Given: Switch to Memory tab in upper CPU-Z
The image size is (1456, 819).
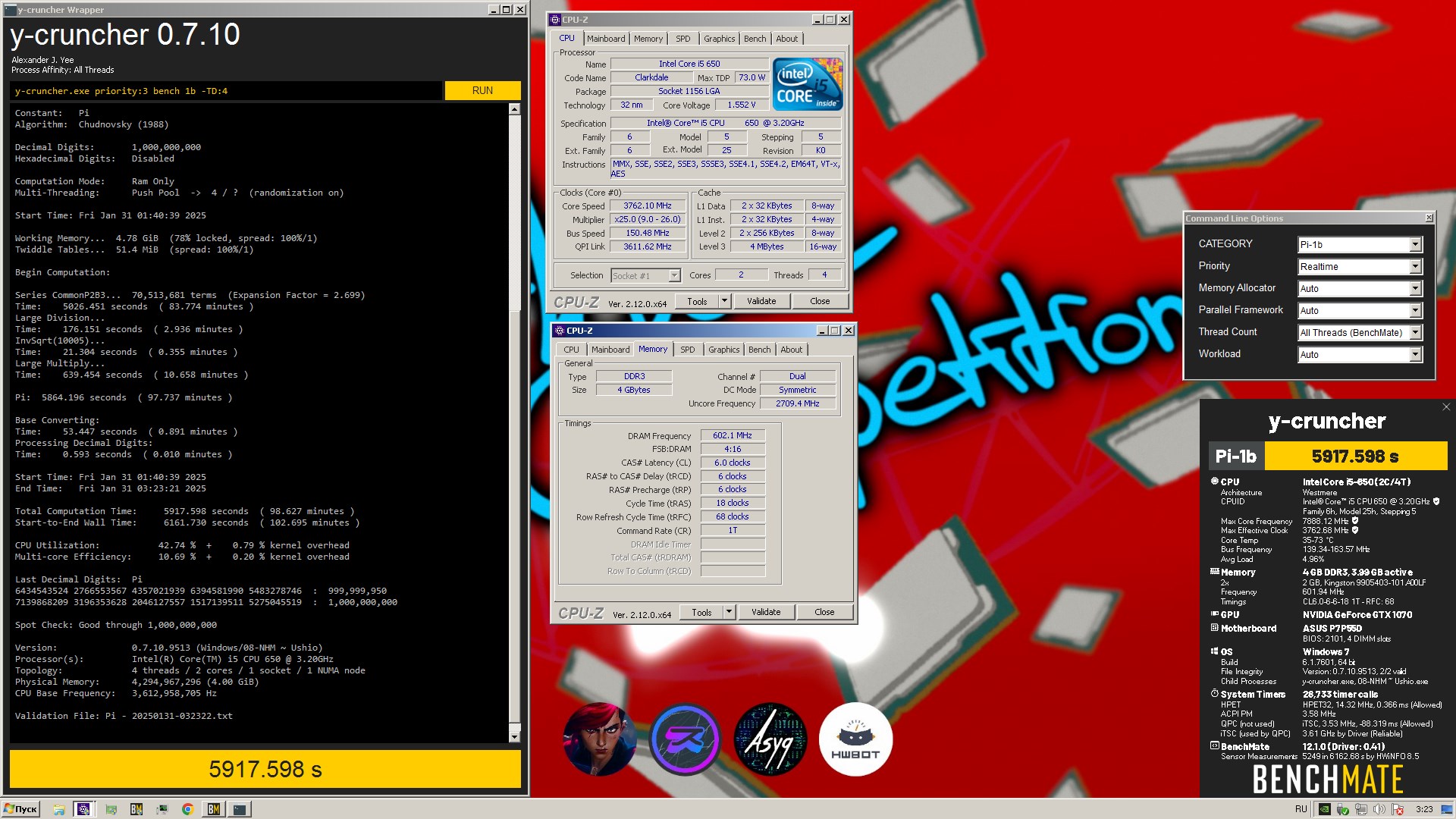Looking at the screenshot, I should (648, 39).
